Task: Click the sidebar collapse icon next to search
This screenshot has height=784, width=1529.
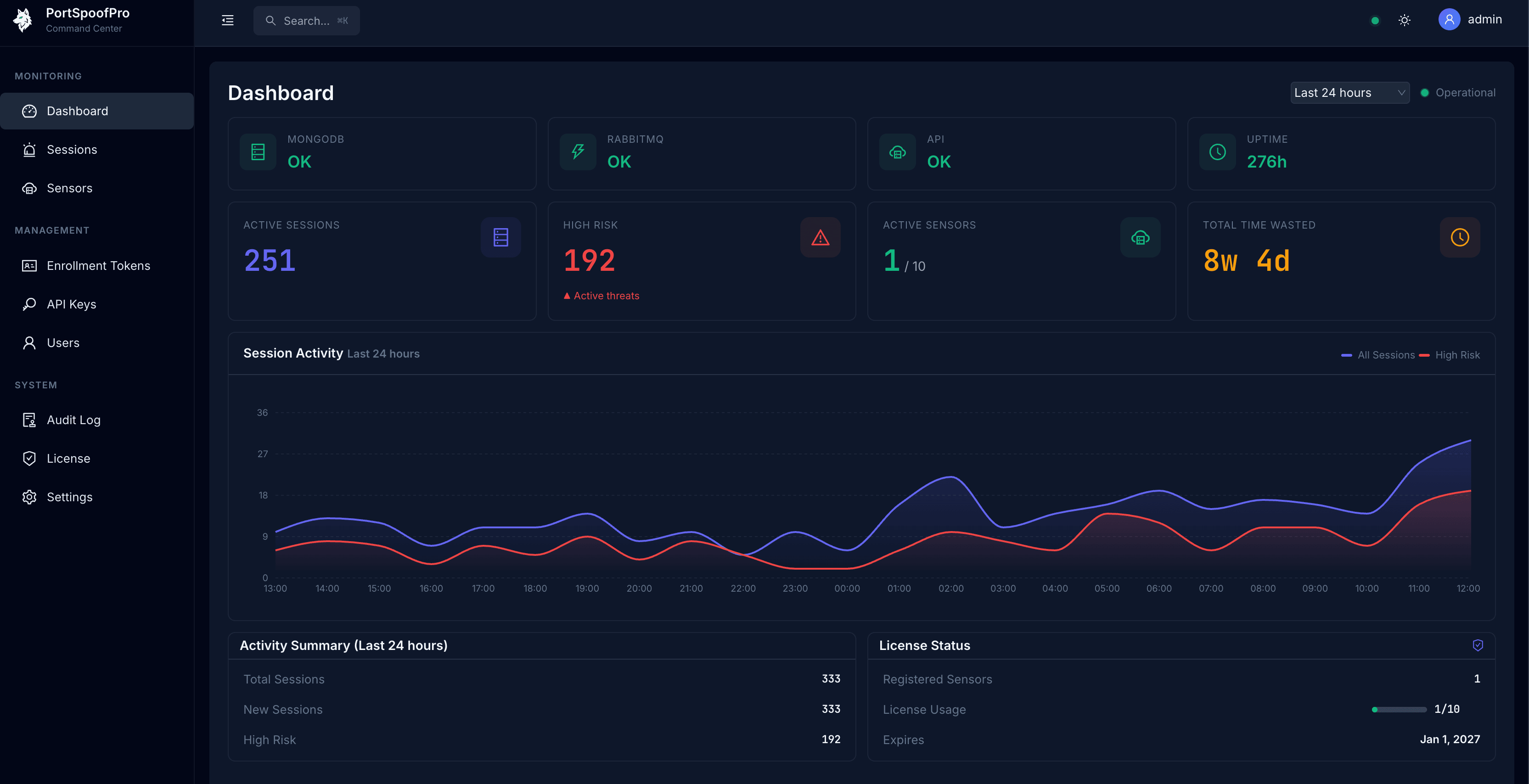Action: [x=227, y=20]
